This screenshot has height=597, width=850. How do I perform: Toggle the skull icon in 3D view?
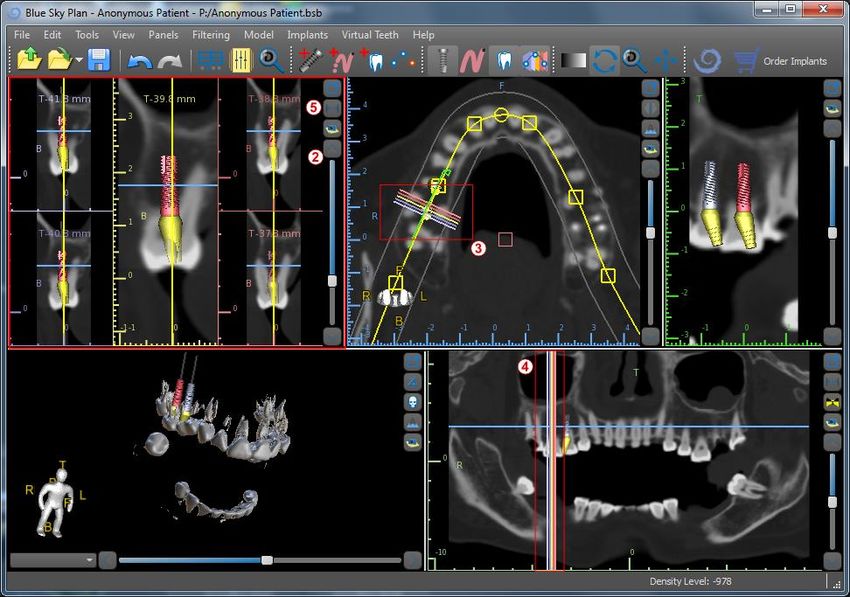413,402
